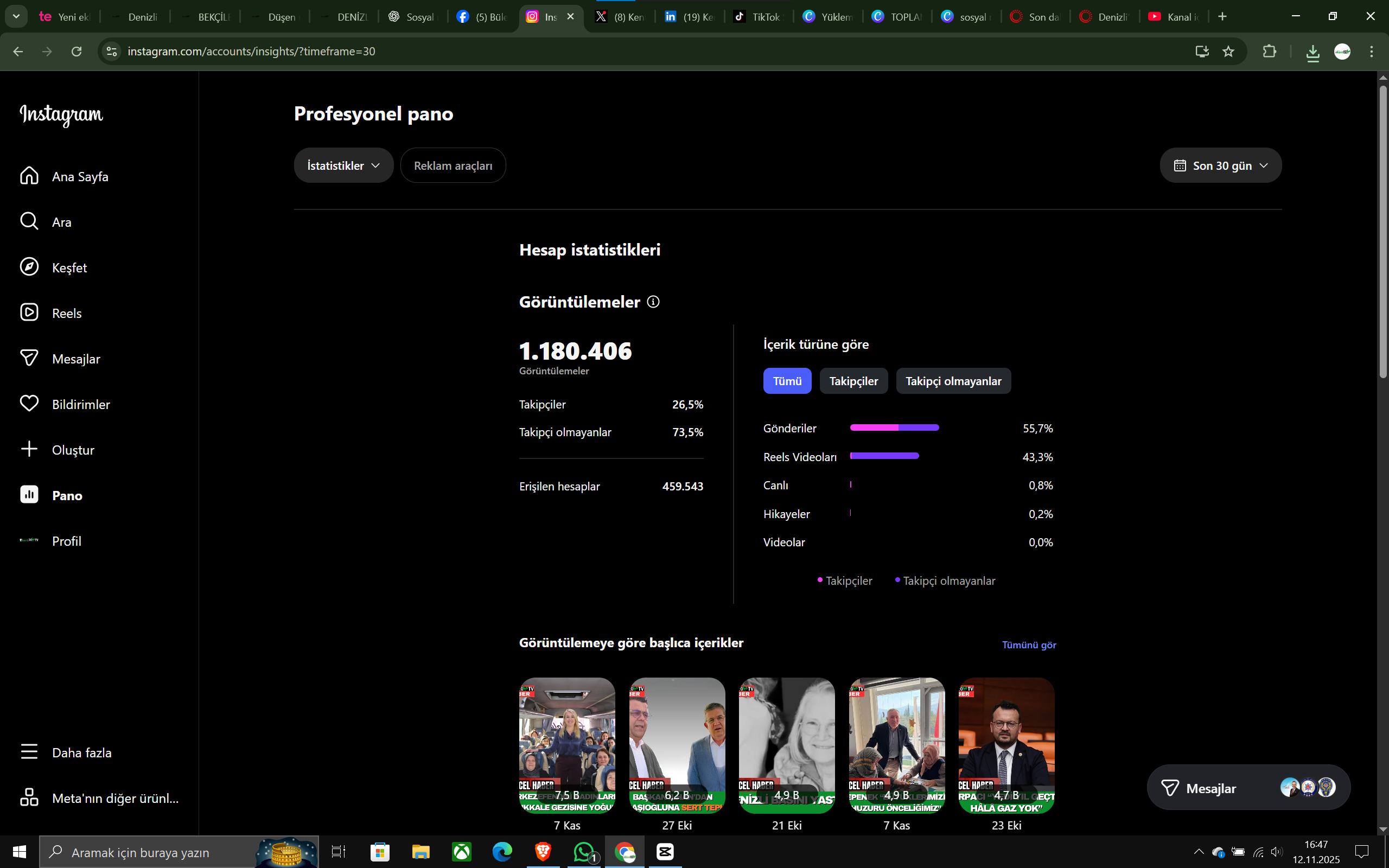
Task: Select Takipçi olmayanlar filter
Action: click(x=953, y=381)
